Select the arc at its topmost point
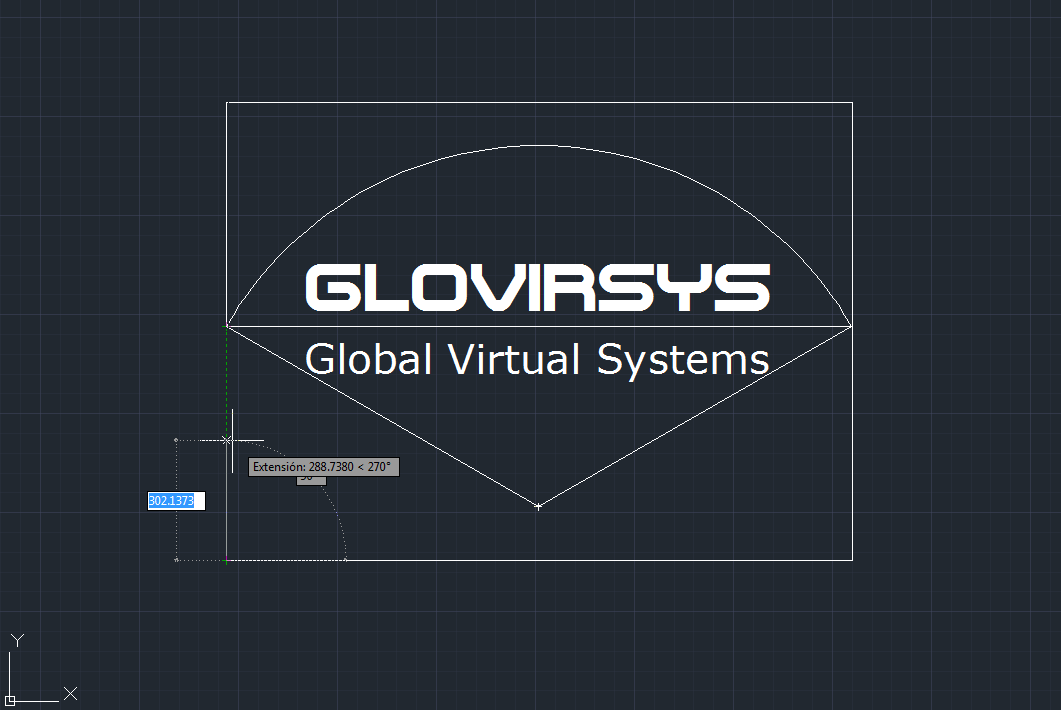1061x710 pixels. coord(539,146)
